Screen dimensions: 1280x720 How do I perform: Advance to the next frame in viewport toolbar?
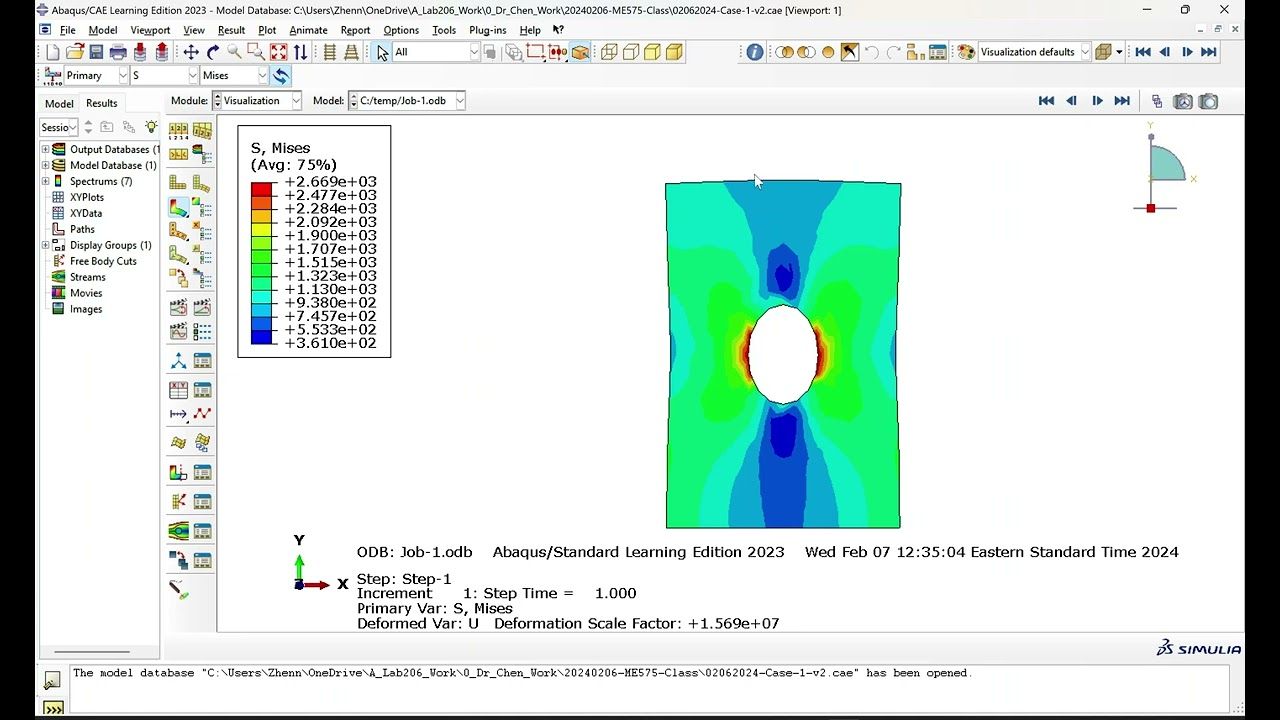click(1097, 101)
